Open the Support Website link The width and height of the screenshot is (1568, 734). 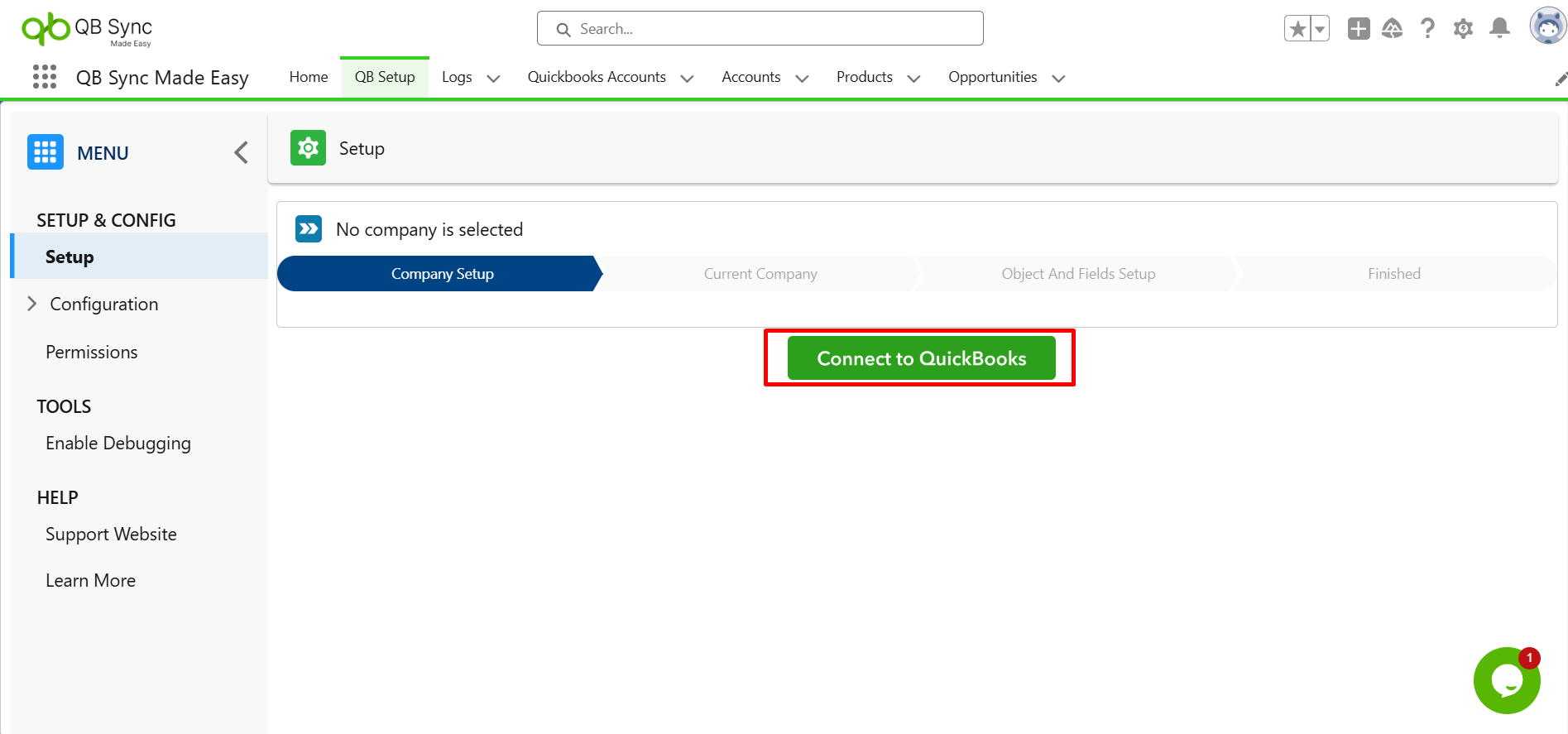coord(111,534)
